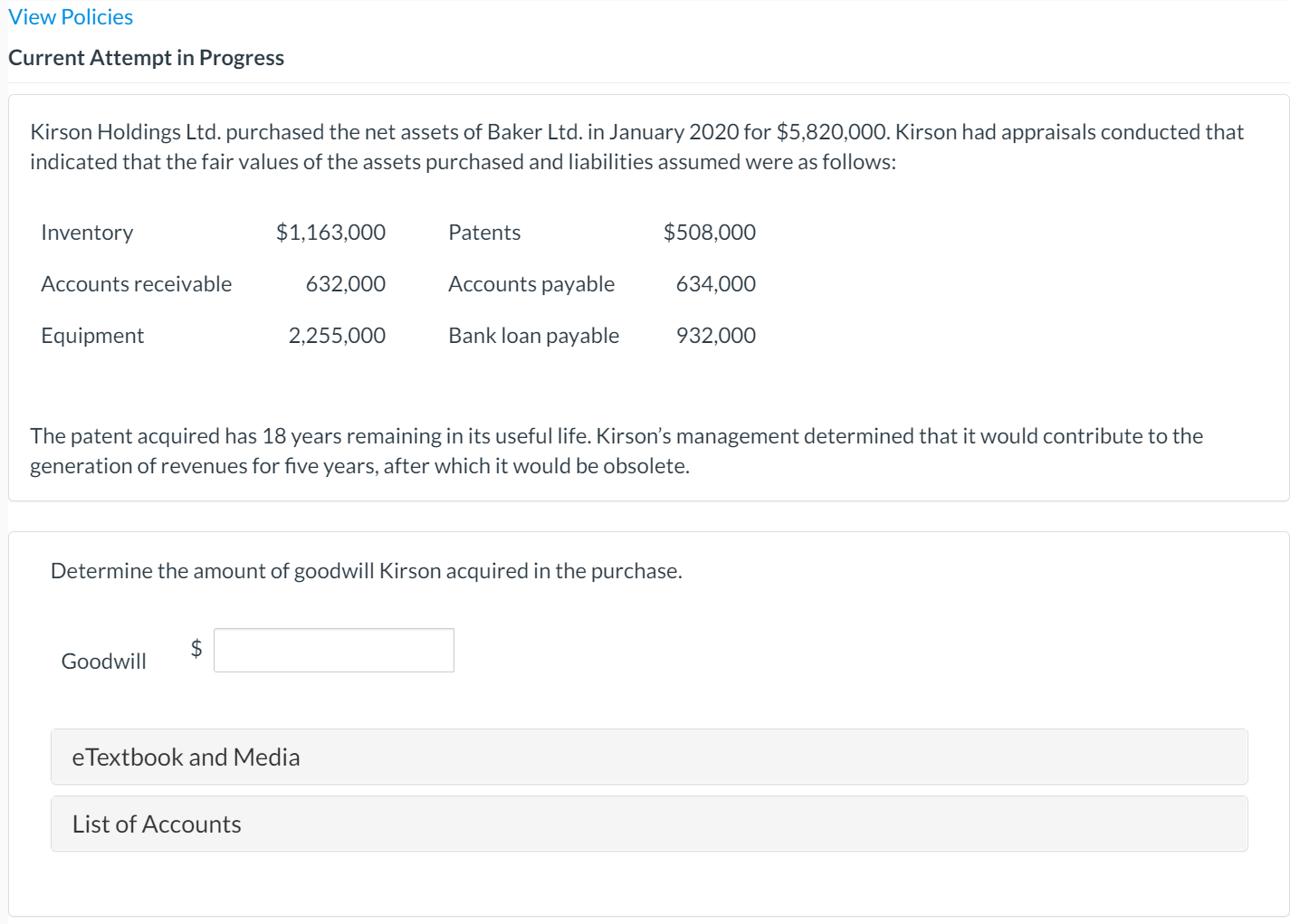Viewport: 1290px width, 924px height.
Task: Select the Inventory label in the table
Action: click(87, 233)
